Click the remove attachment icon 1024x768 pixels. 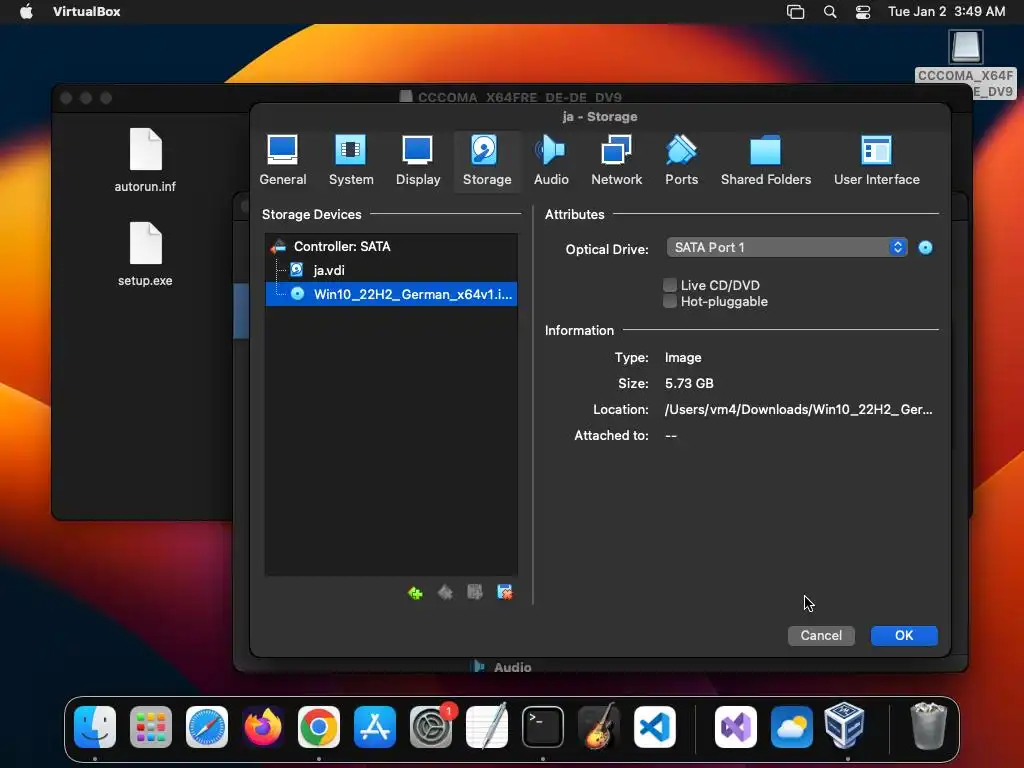coord(505,592)
